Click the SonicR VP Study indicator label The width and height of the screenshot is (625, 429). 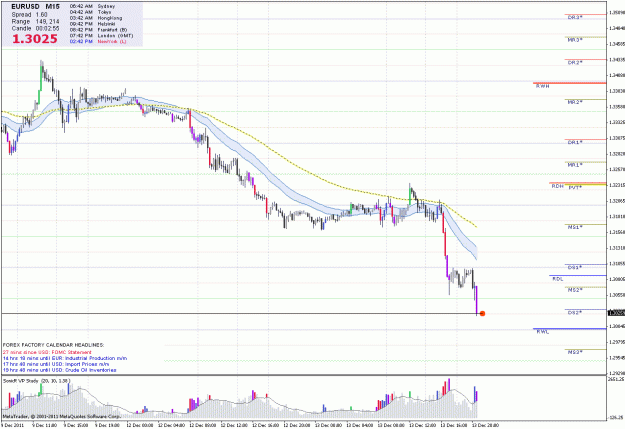(37, 381)
